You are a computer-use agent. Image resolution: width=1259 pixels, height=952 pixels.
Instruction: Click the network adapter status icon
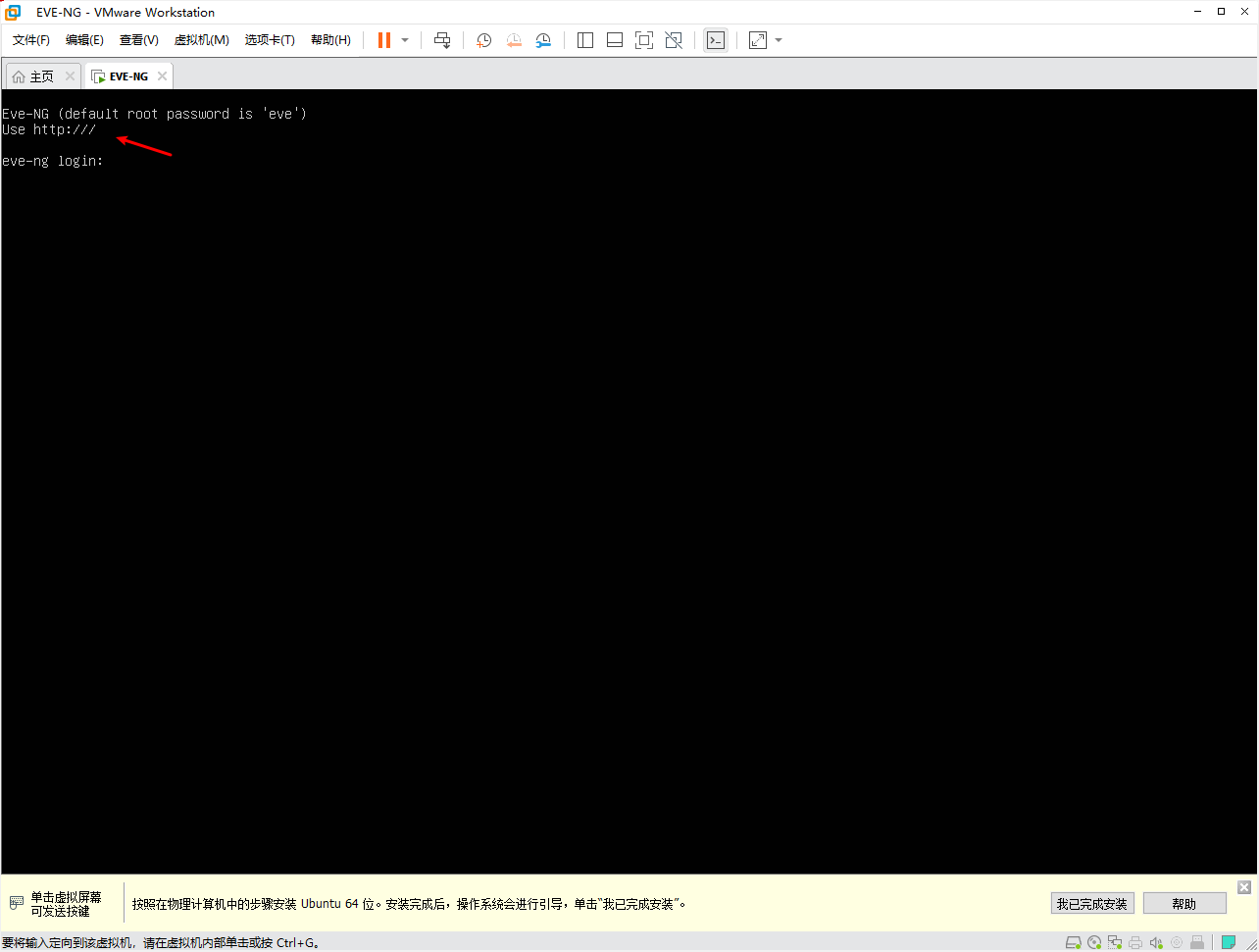(1115, 942)
